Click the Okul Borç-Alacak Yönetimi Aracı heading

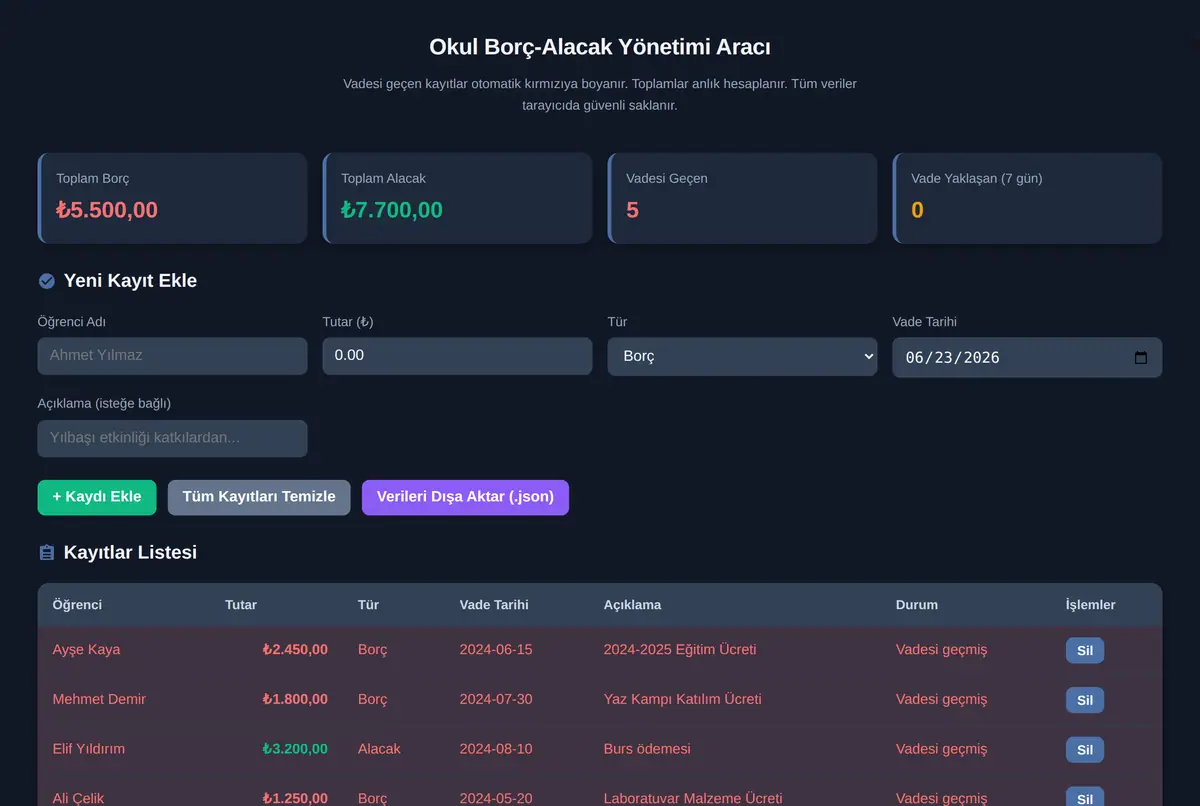tap(600, 47)
